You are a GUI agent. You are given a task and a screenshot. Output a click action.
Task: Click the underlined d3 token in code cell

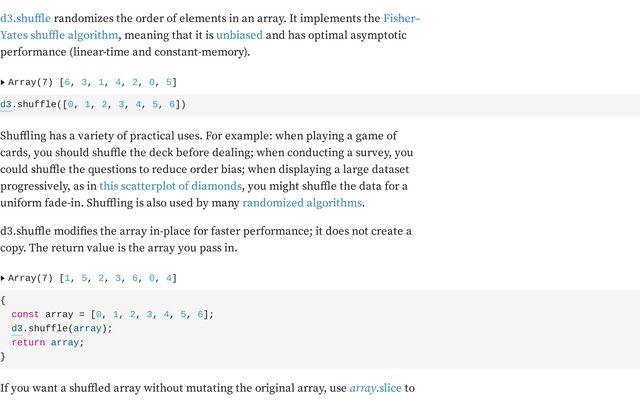click(x=6, y=104)
